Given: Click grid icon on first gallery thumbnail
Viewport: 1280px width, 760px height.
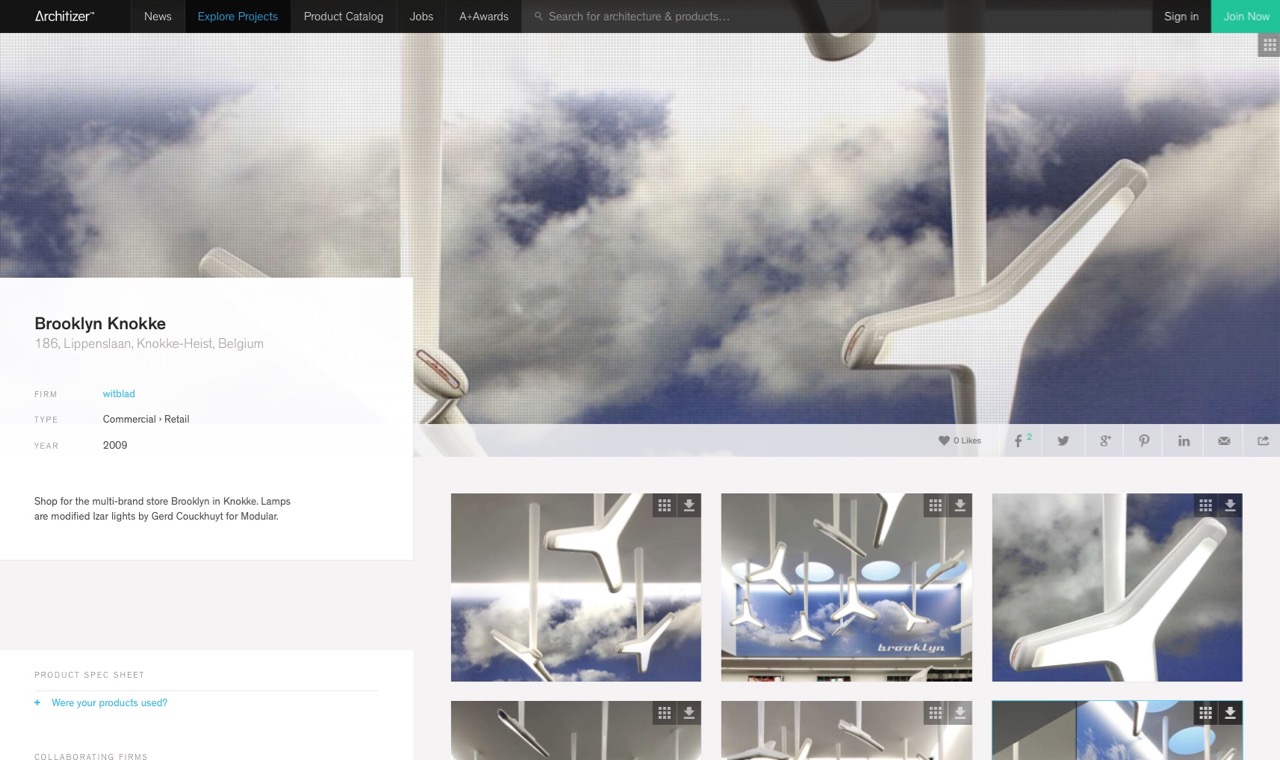Looking at the screenshot, I should 665,505.
